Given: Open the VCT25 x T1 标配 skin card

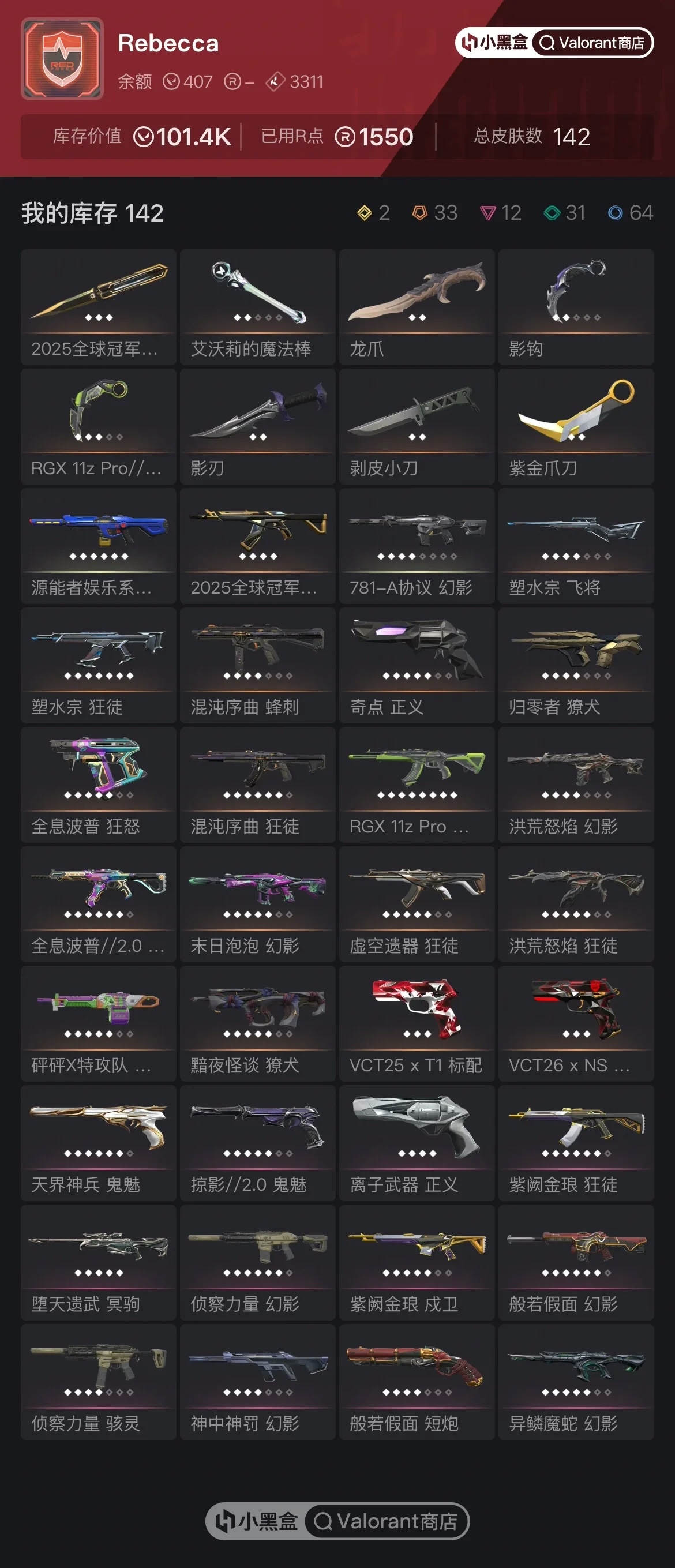Looking at the screenshot, I should (x=417, y=1023).
